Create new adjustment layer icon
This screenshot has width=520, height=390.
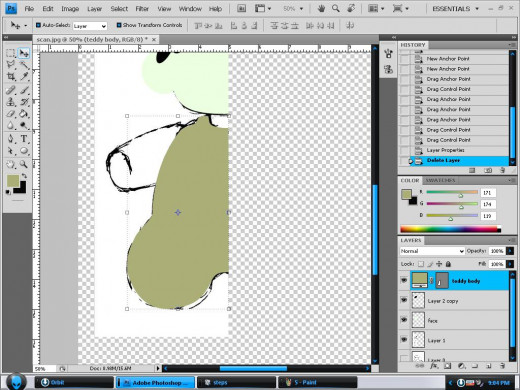tap(461, 366)
